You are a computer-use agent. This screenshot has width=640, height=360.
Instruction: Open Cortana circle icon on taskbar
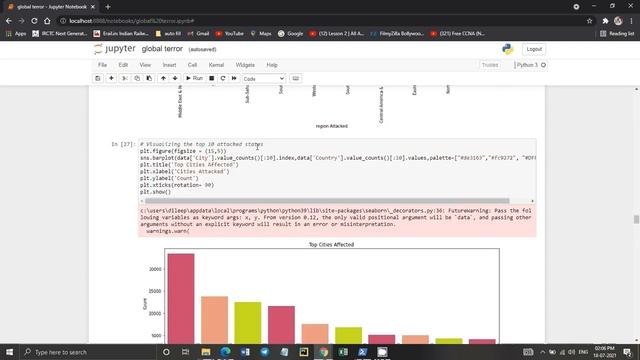coord(166,352)
